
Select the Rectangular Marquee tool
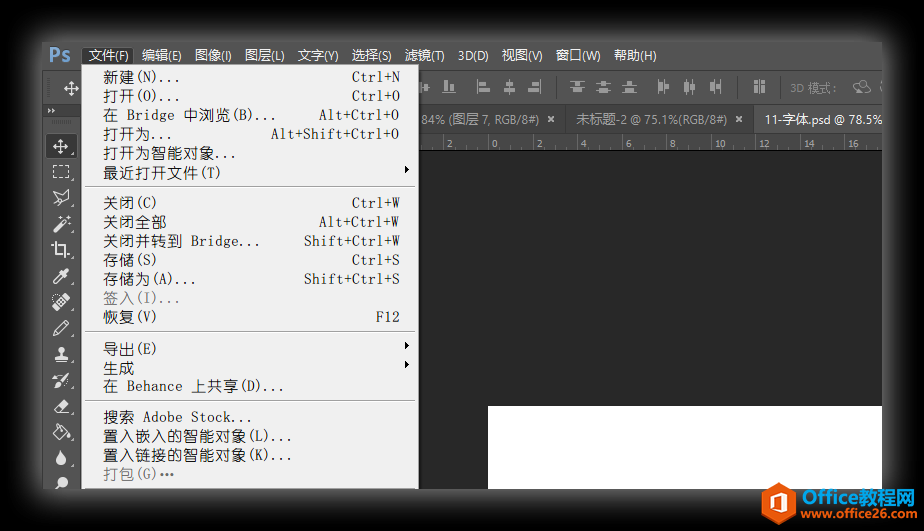click(x=61, y=172)
